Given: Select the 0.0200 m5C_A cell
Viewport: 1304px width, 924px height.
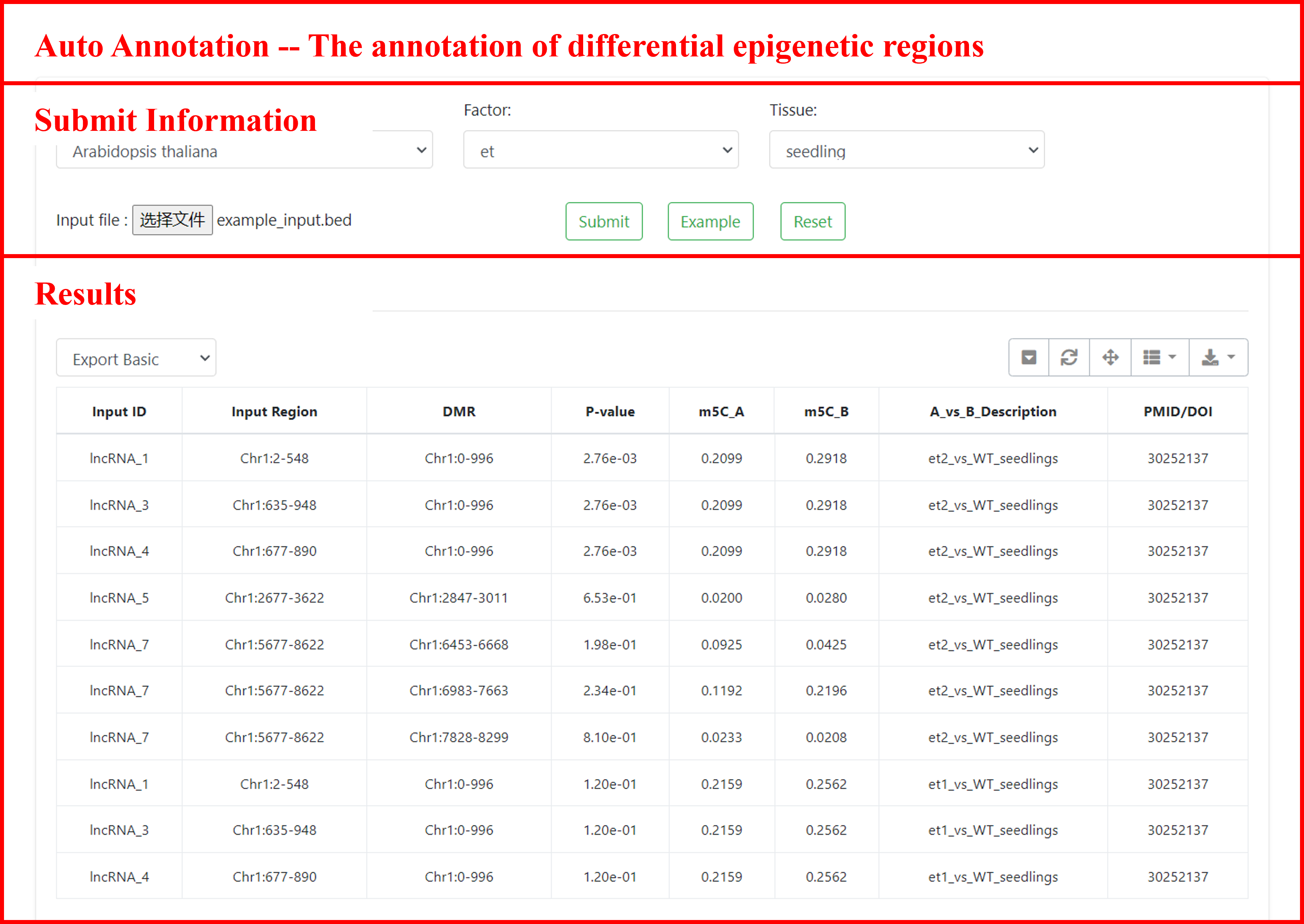Looking at the screenshot, I should pos(721,597).
